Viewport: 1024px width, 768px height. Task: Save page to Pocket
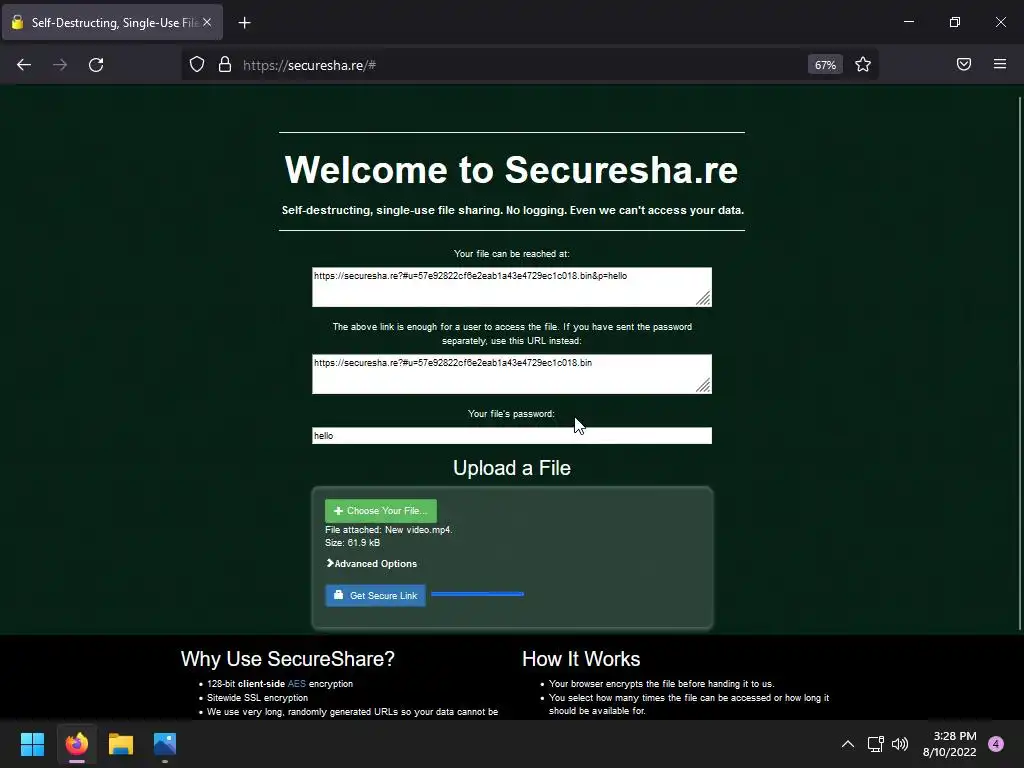964,64
